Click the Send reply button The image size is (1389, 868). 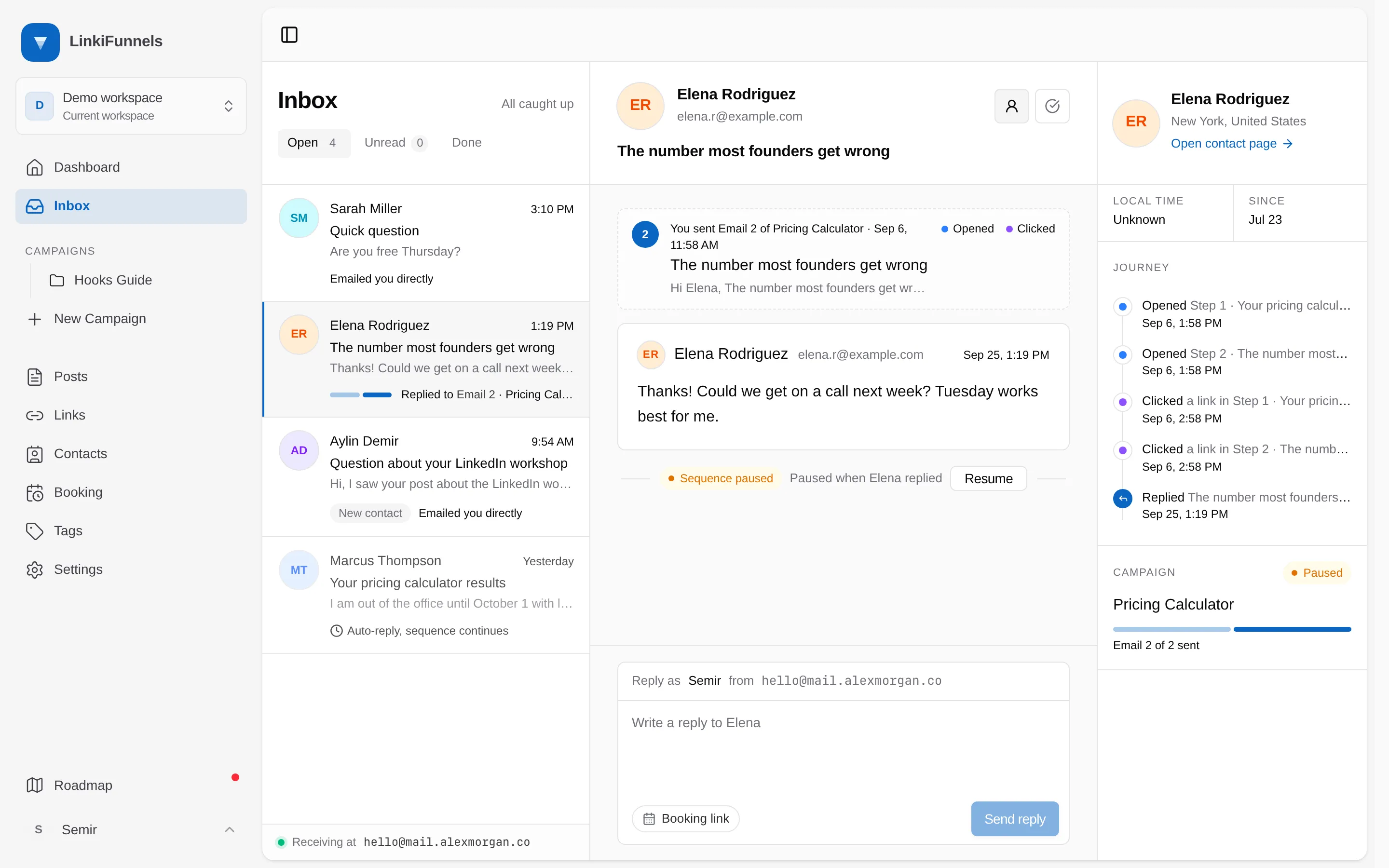click(x=1014, y=819)
